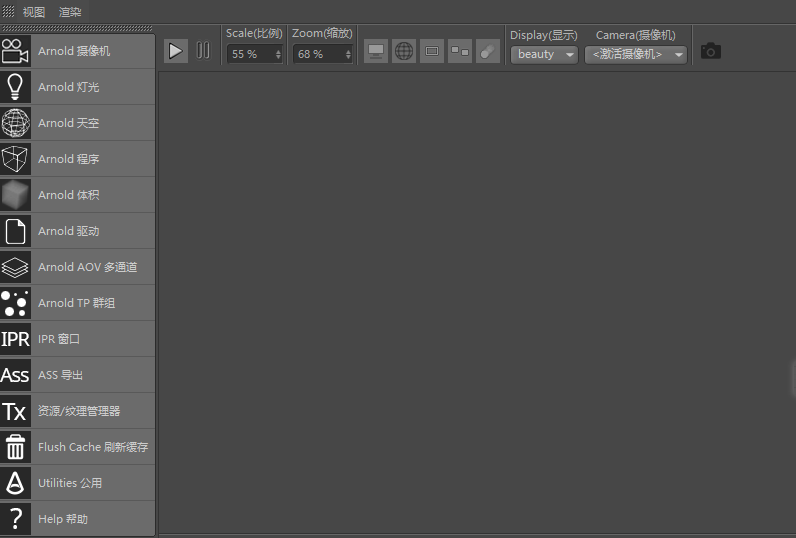Image resolution: width=796 pixels, height=538 pixels.
Task: Click the Arnold 驱动 driver page icon
Action: (x=15, y=231)
